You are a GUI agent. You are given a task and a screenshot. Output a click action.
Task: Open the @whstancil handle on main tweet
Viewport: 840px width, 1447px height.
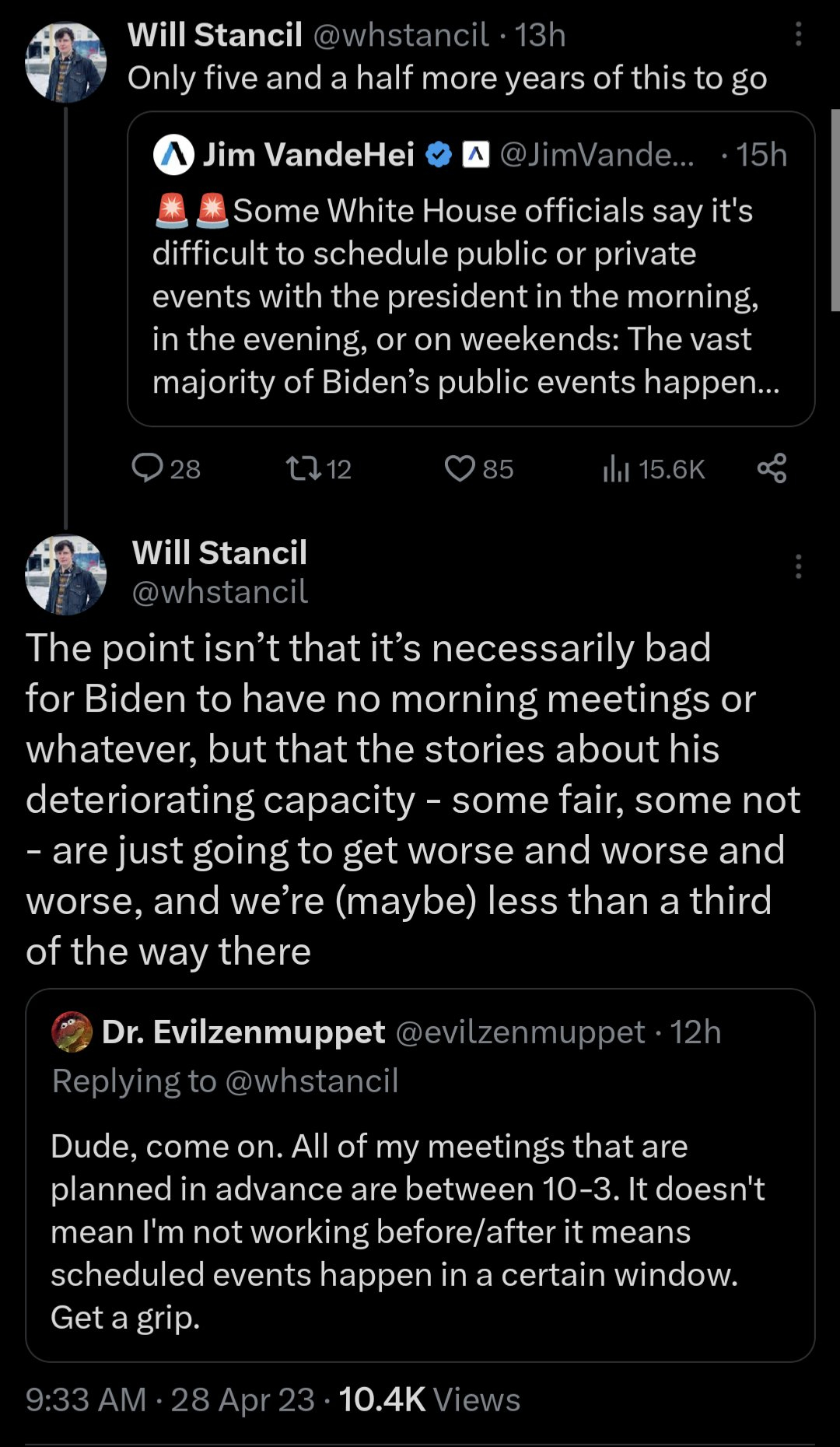point(220,592)
